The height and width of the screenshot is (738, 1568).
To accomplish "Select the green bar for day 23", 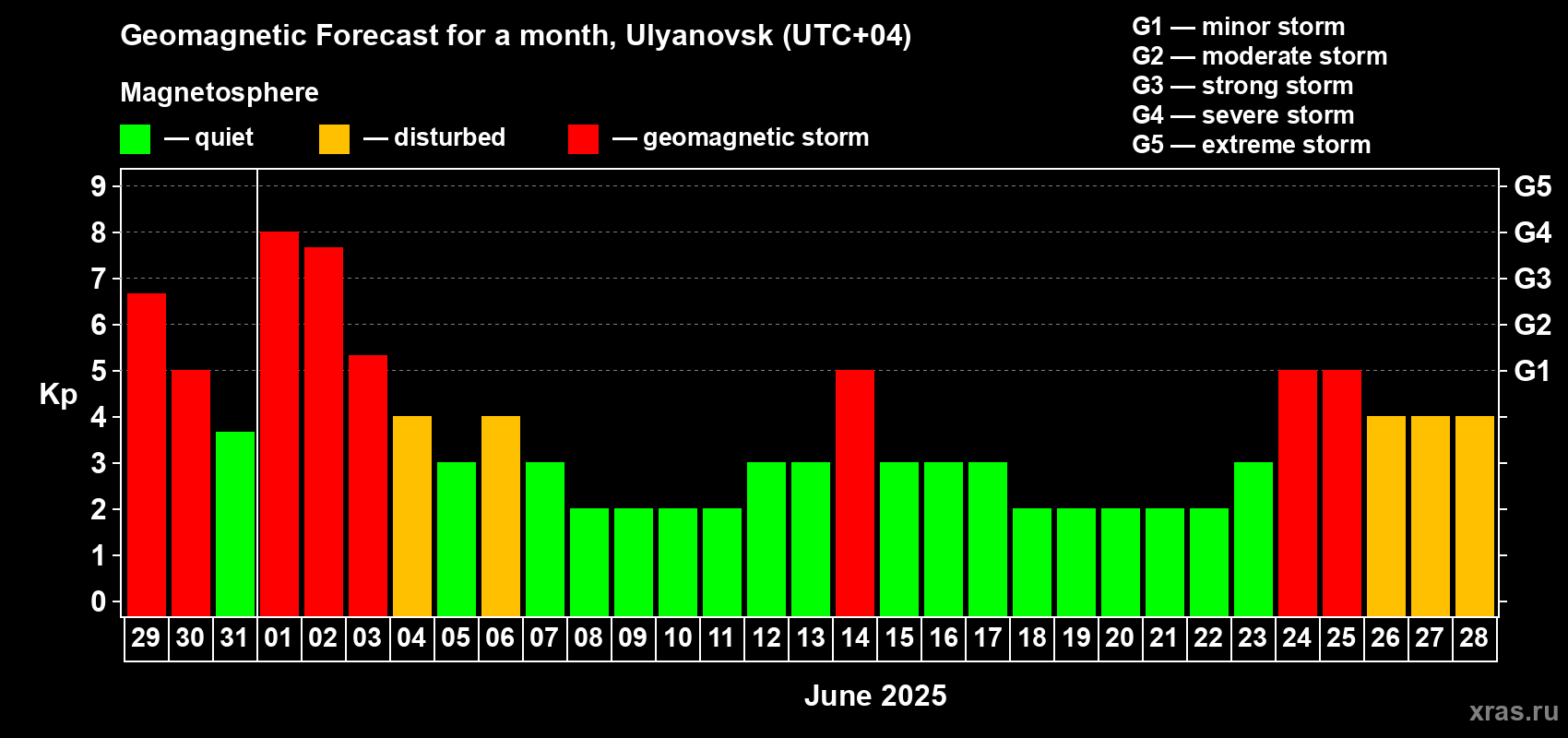I will pyautogui.click(x=1253, y=540).
